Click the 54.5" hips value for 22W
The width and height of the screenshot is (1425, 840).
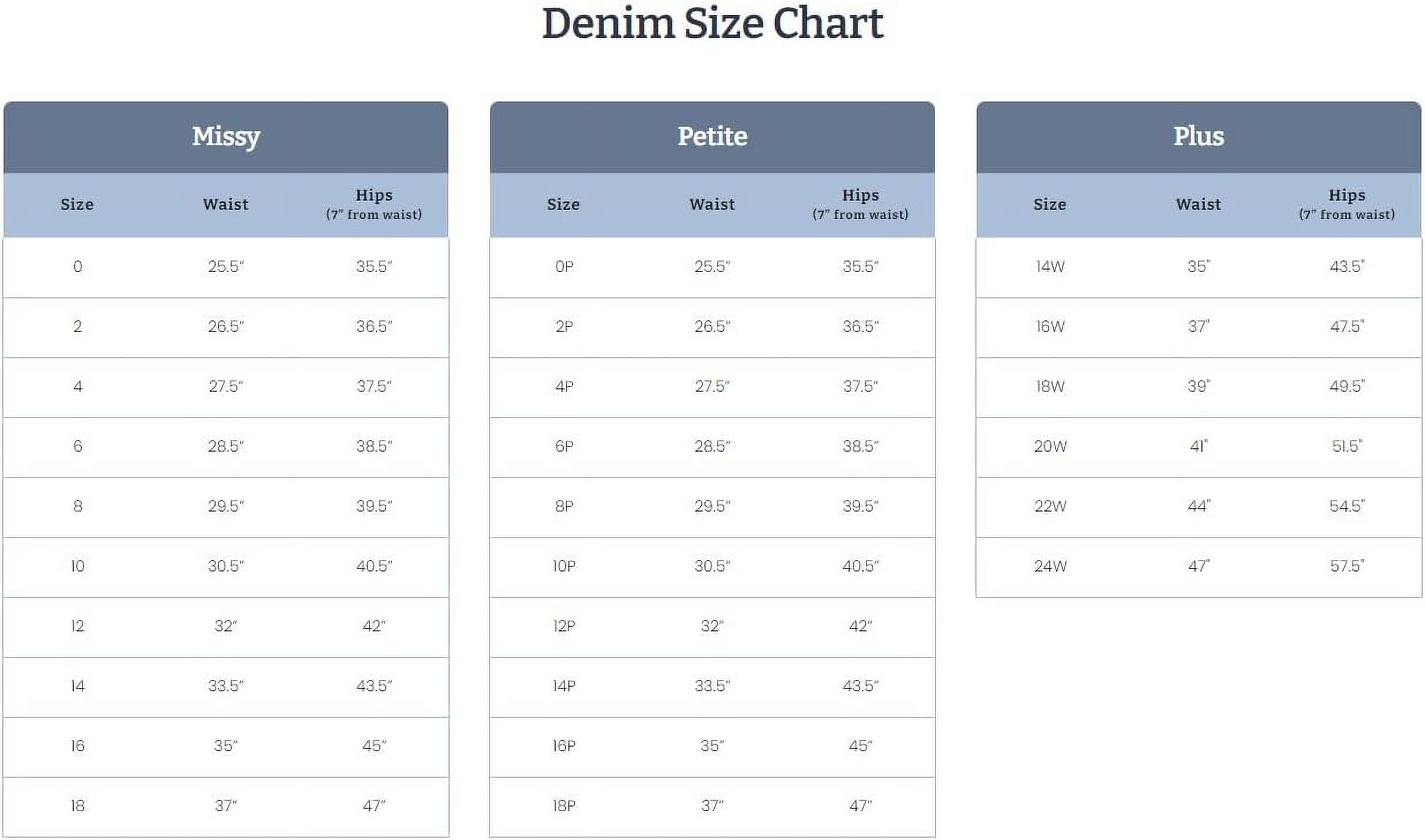1347,506
